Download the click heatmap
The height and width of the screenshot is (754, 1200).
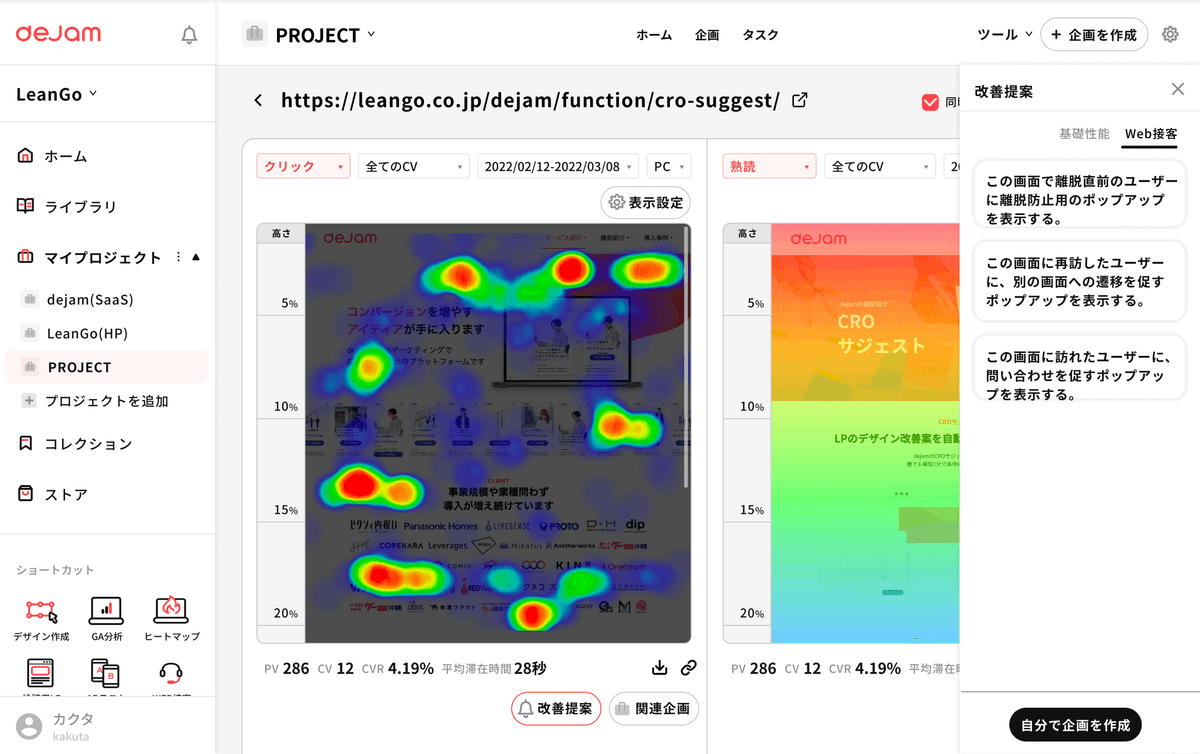click(x=659, y=668)
